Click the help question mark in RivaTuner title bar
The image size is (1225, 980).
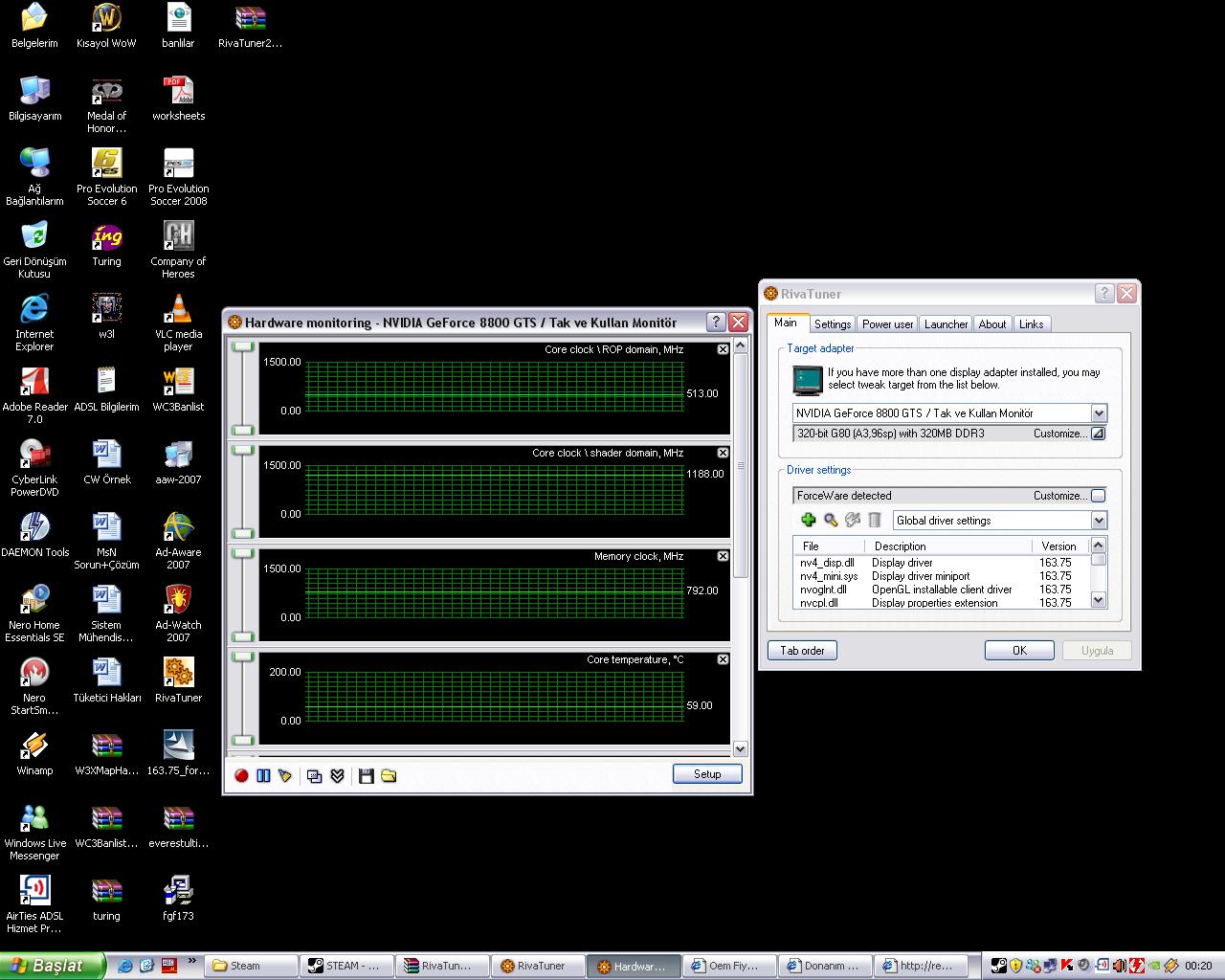[x=1103, y=294]
